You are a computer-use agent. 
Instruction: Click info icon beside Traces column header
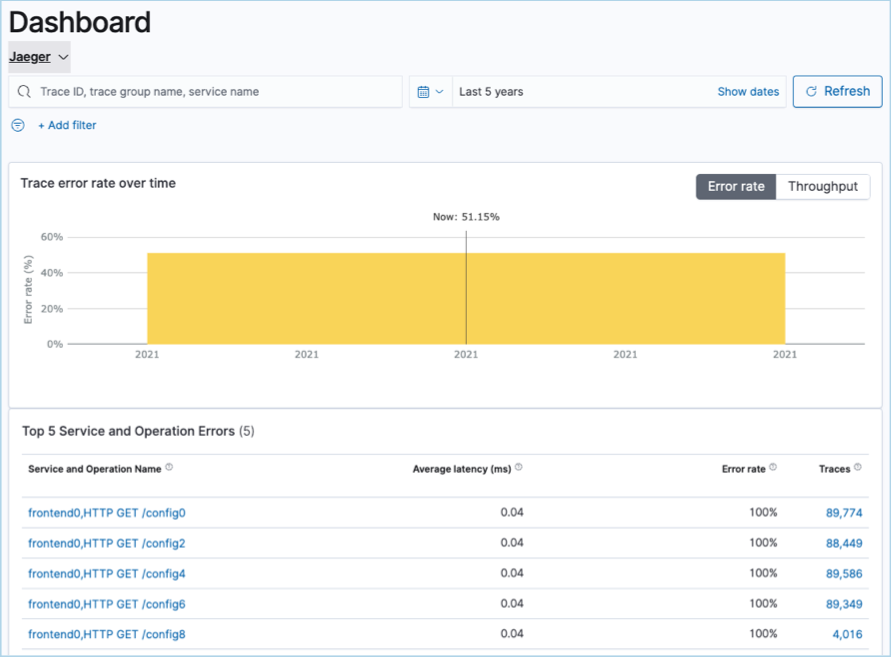(x=858, y=468)
